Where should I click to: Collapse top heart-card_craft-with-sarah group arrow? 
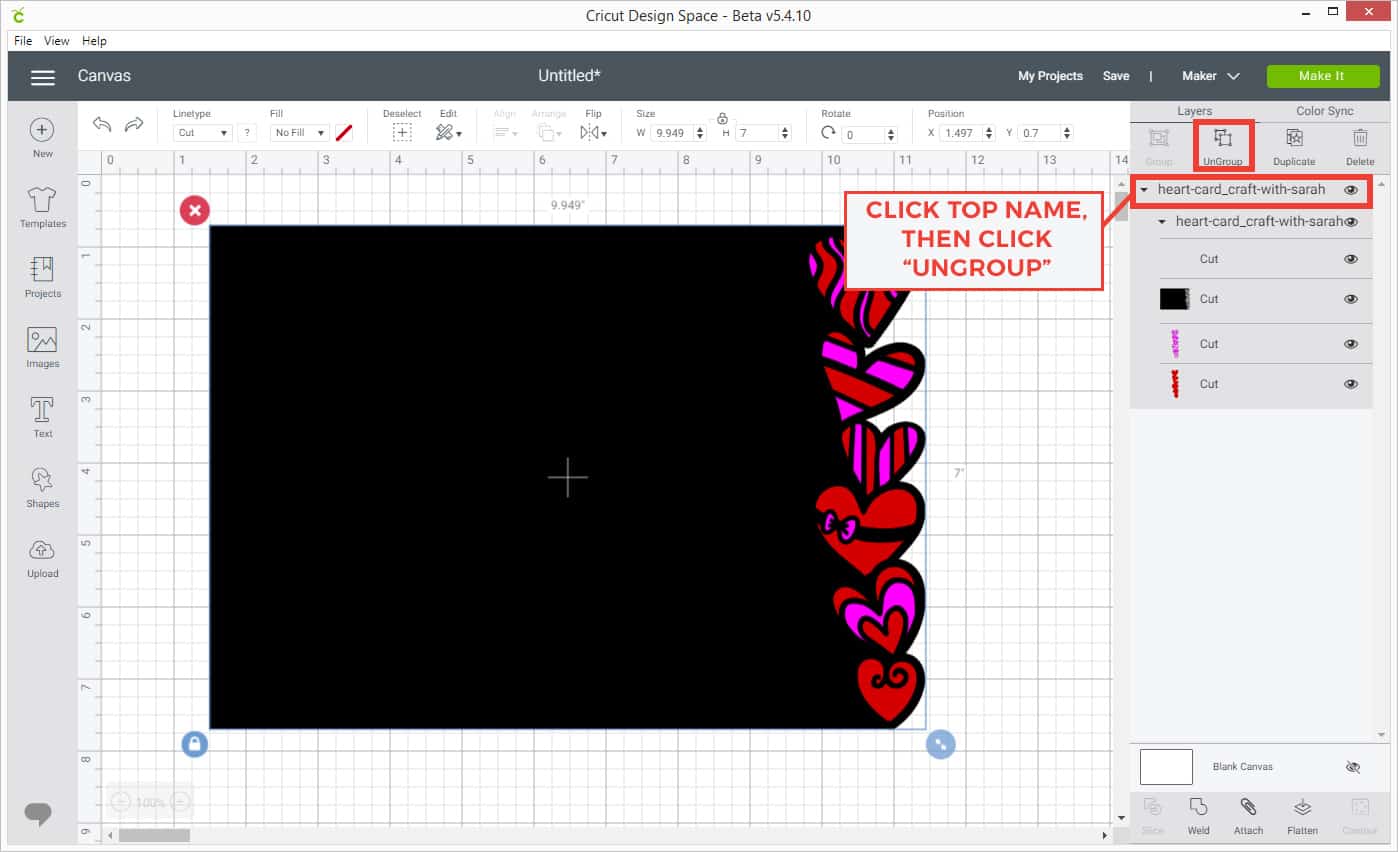(x=1144, y=190)
